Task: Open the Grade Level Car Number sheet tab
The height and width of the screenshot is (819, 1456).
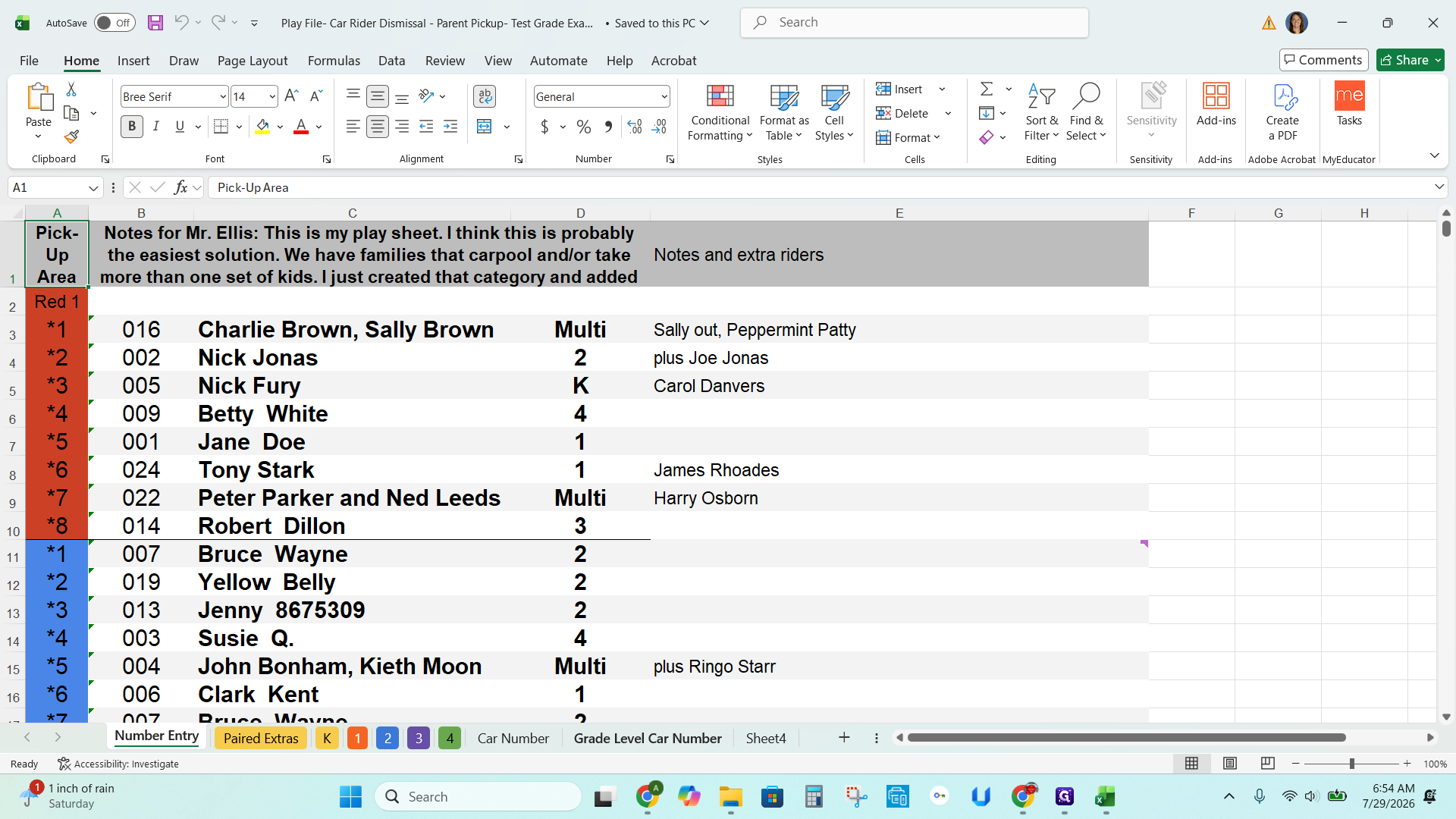Action: [648, 738]
